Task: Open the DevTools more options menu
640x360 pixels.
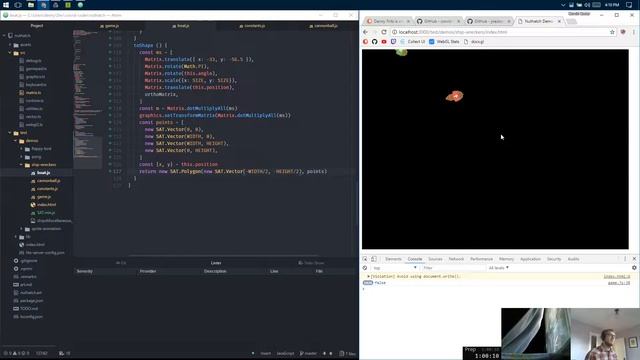Action: [625, 259]
